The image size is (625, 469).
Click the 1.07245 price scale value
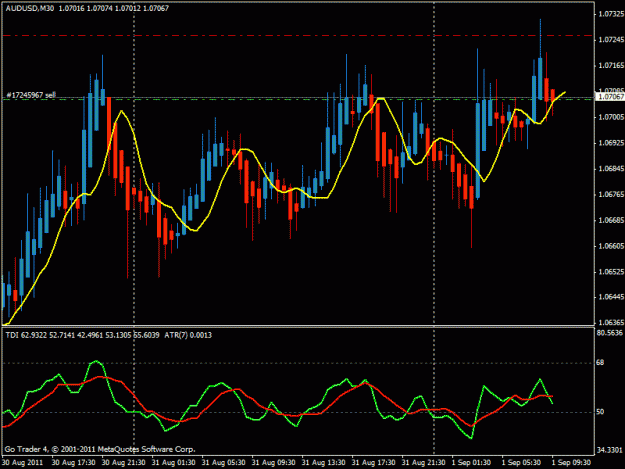point(611,39)
